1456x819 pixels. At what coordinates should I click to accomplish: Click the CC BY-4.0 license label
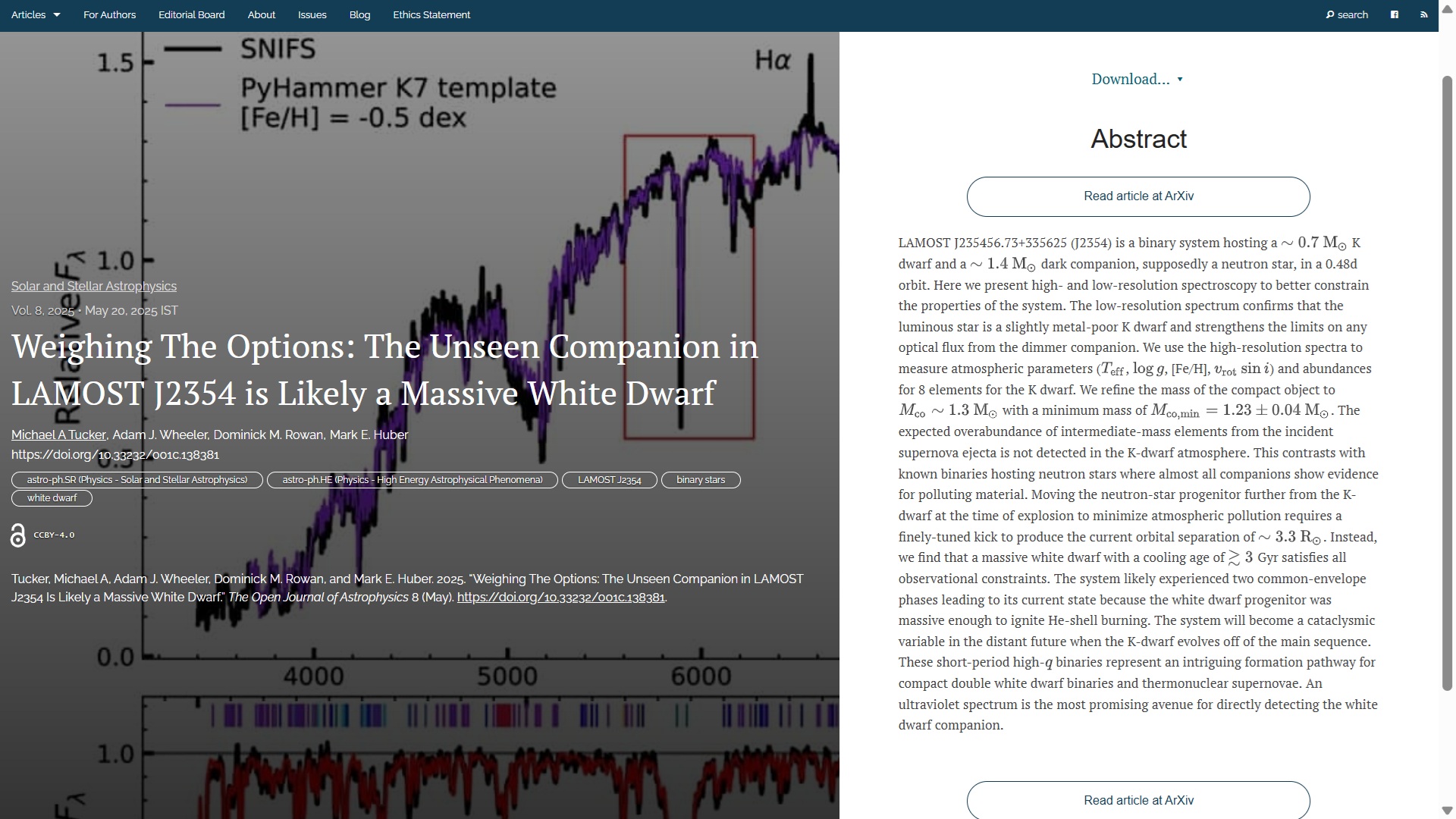pyautogui.click(x=54, y=535)
